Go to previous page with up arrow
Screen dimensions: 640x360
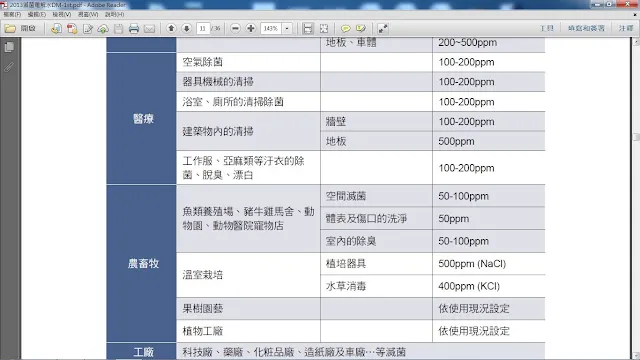point(171,28)
